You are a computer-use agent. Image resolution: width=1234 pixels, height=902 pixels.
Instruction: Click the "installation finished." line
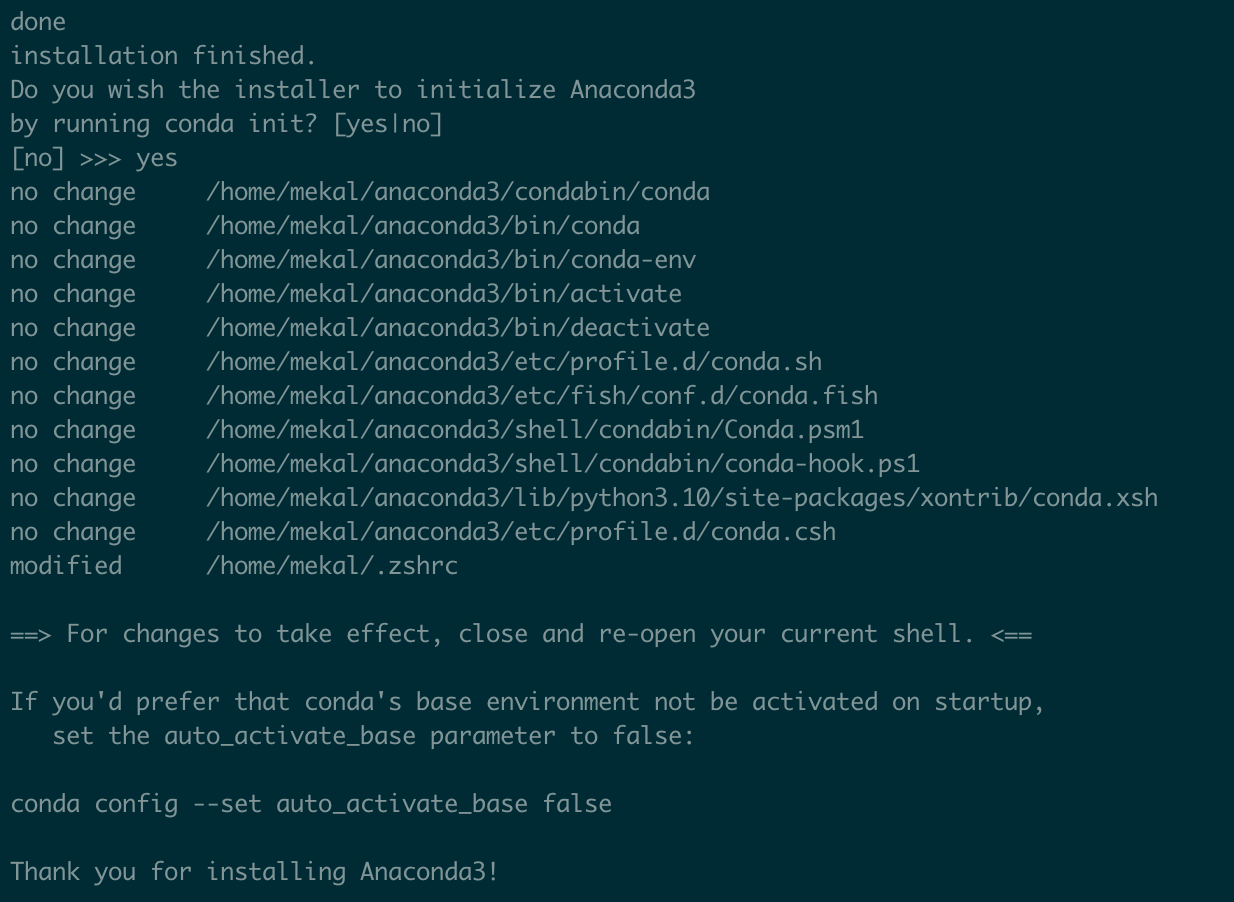pyautogui.click(x=163, y=56)
